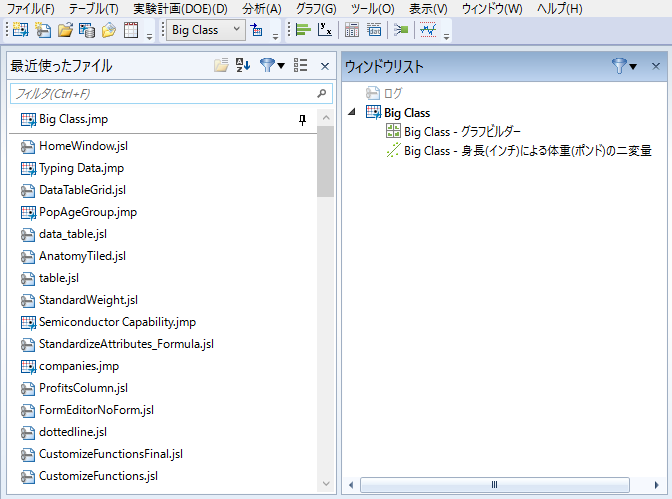This screenshot has height=499, width=672.
Task: Open Typing Data.jmp from recent files
Action: 81,168
